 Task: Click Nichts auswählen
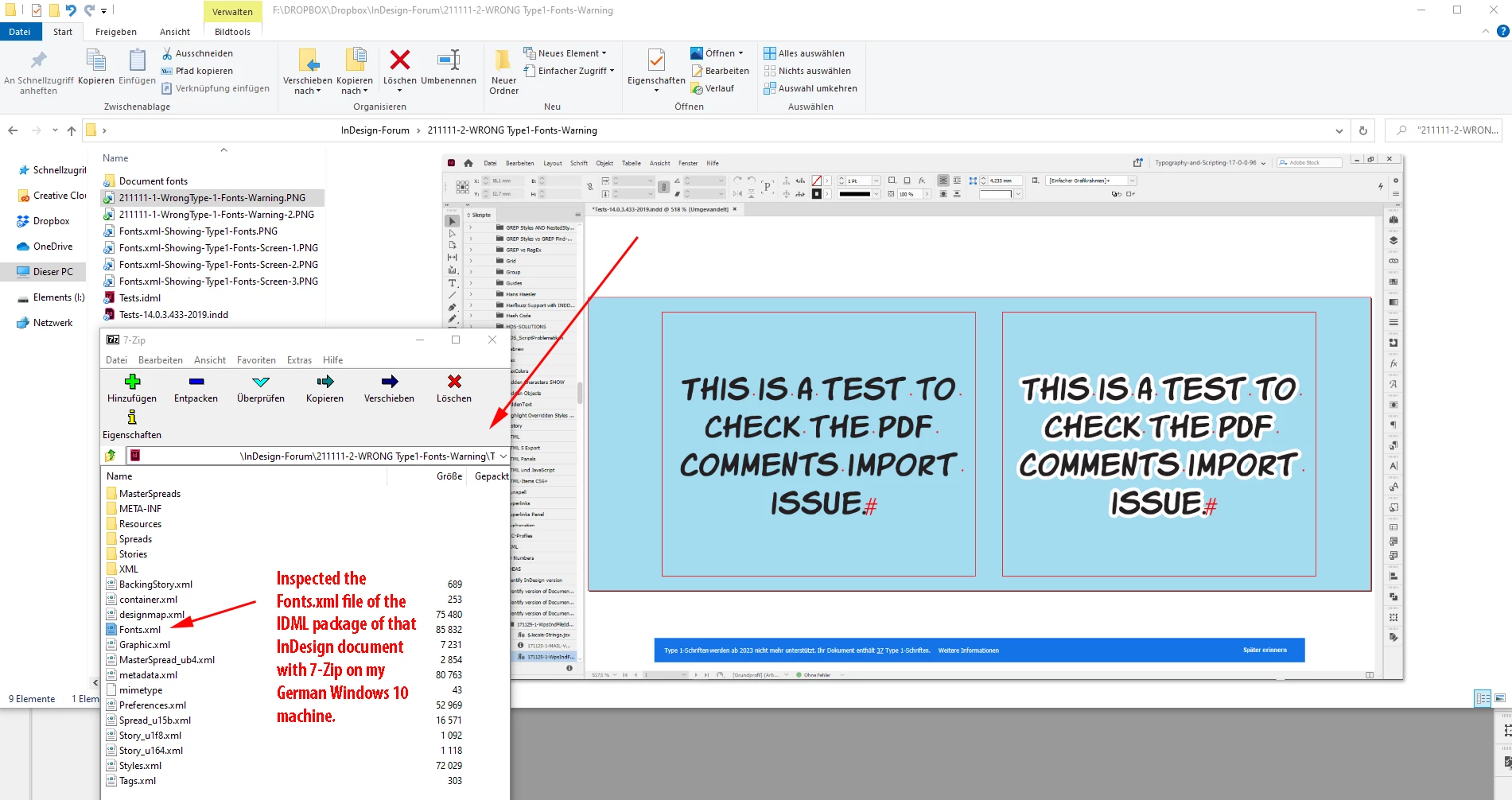pyautogui.click(x=807, y=71)
